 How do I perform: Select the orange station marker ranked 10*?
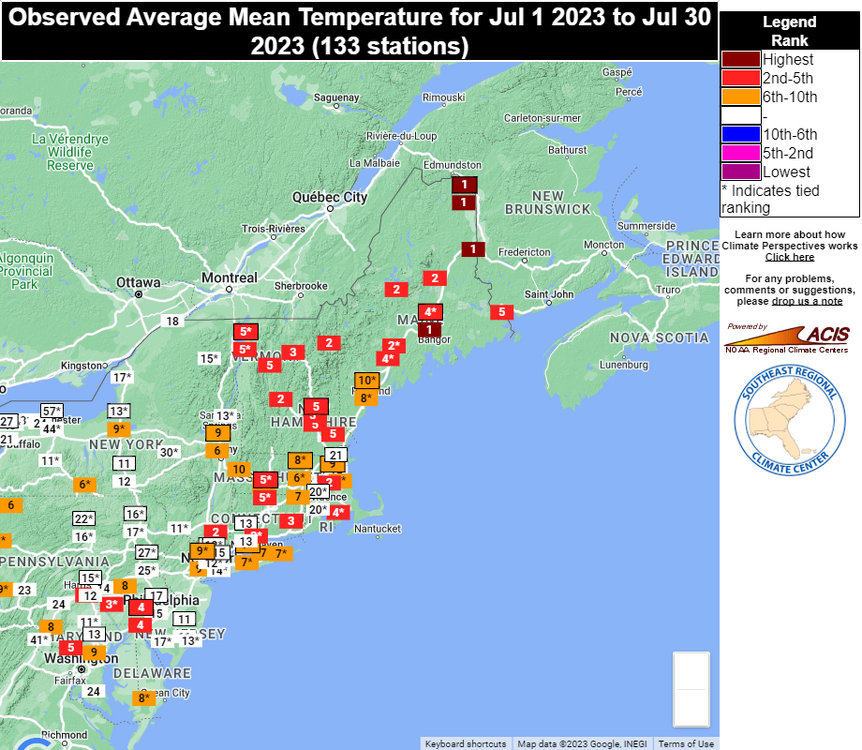(x=367, y=380)
